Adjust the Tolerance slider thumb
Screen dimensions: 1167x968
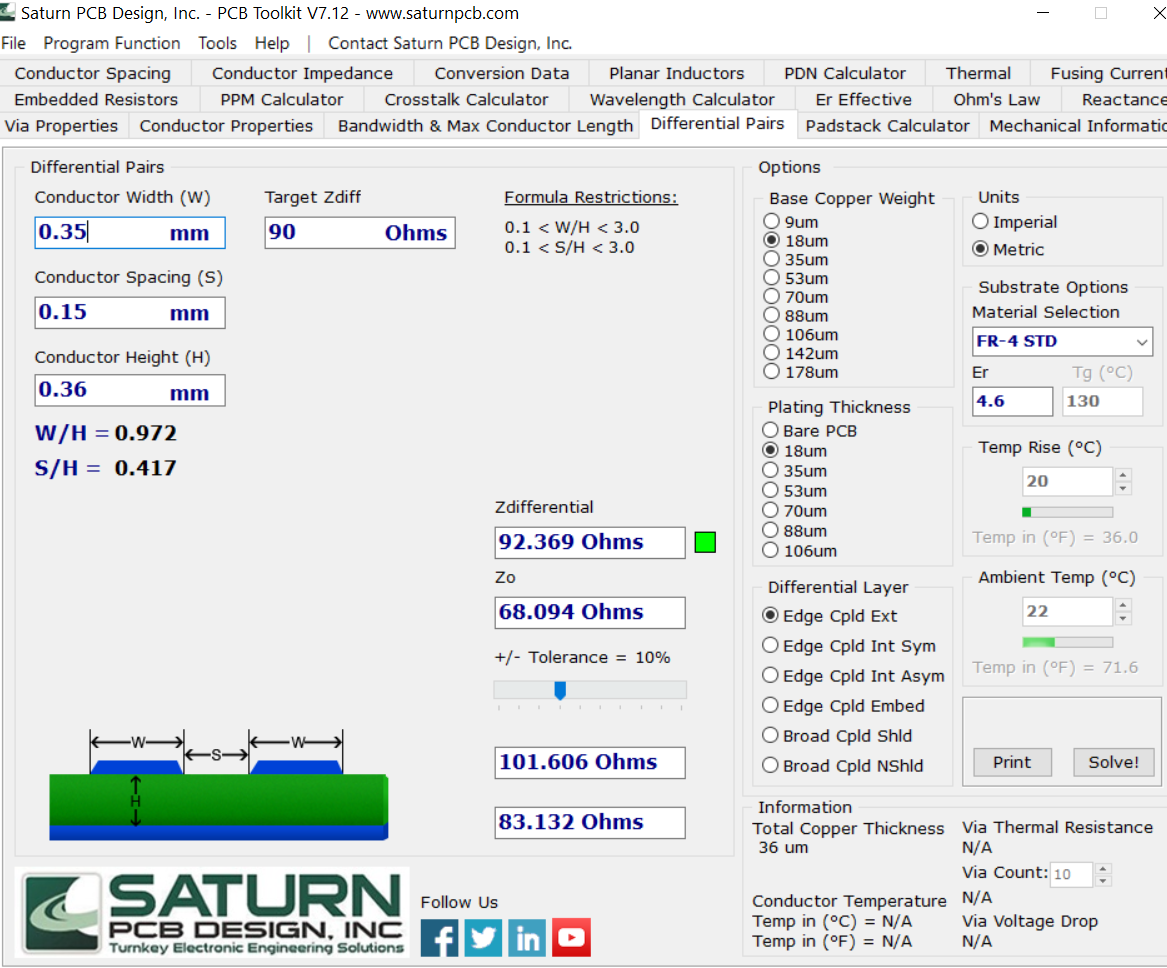pos(560,690)
